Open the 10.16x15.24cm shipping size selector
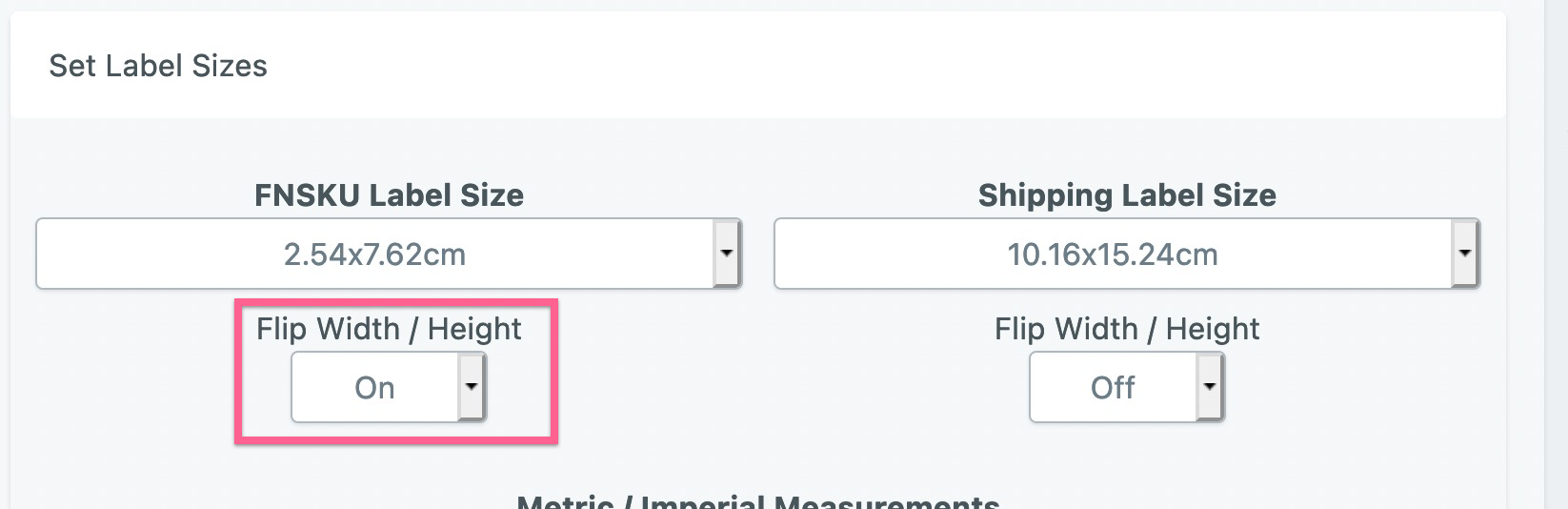 pyautogui.click(x=1127, y=254)
